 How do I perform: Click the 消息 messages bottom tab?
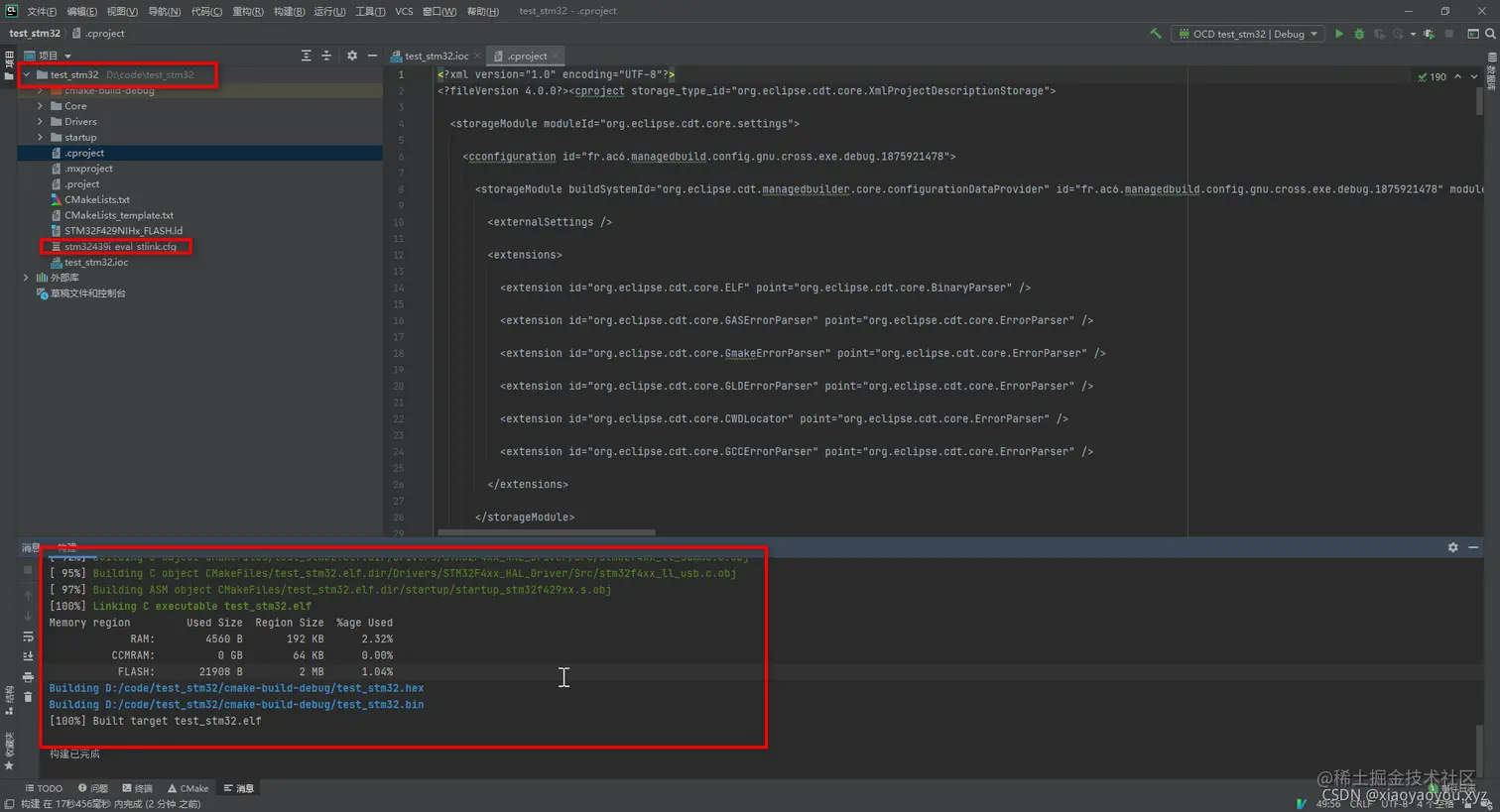[239, 788]
